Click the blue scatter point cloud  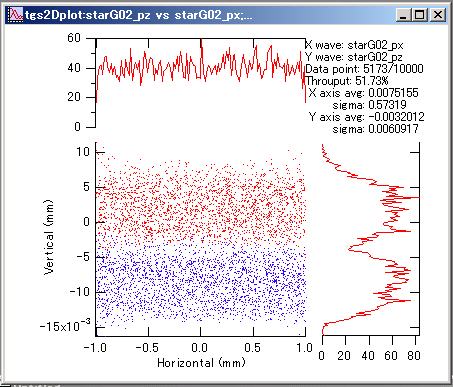200,283
